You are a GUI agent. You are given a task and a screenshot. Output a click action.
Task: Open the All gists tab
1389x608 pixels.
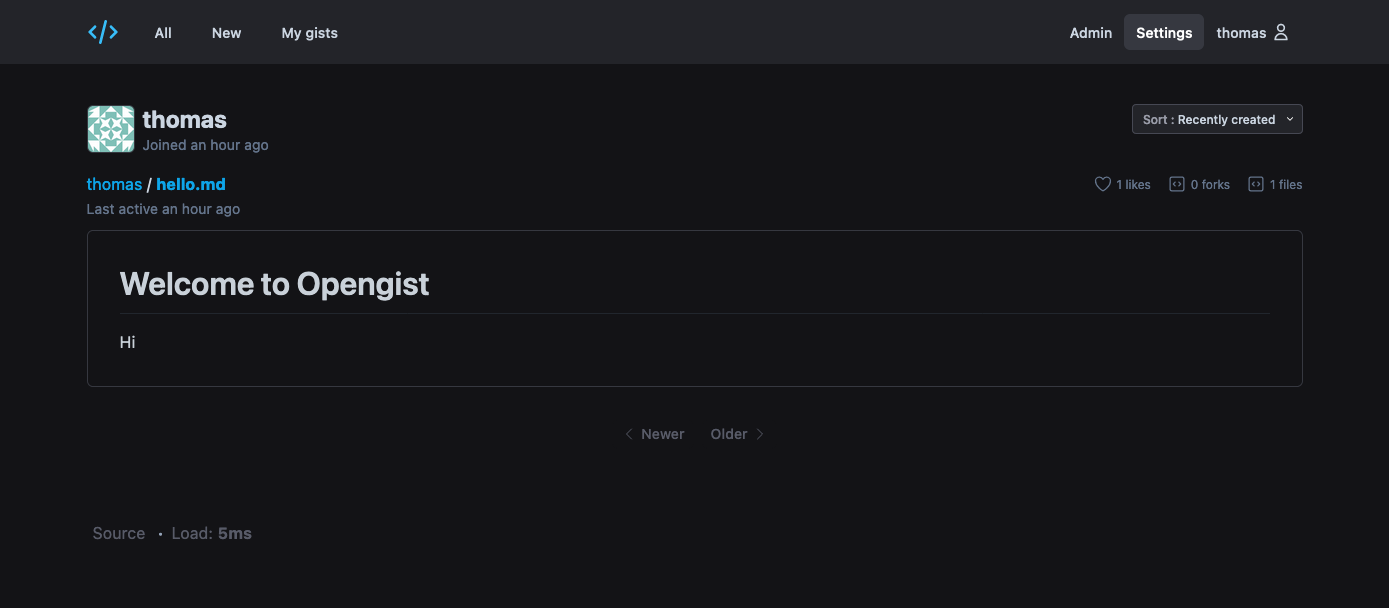(163, 32)
